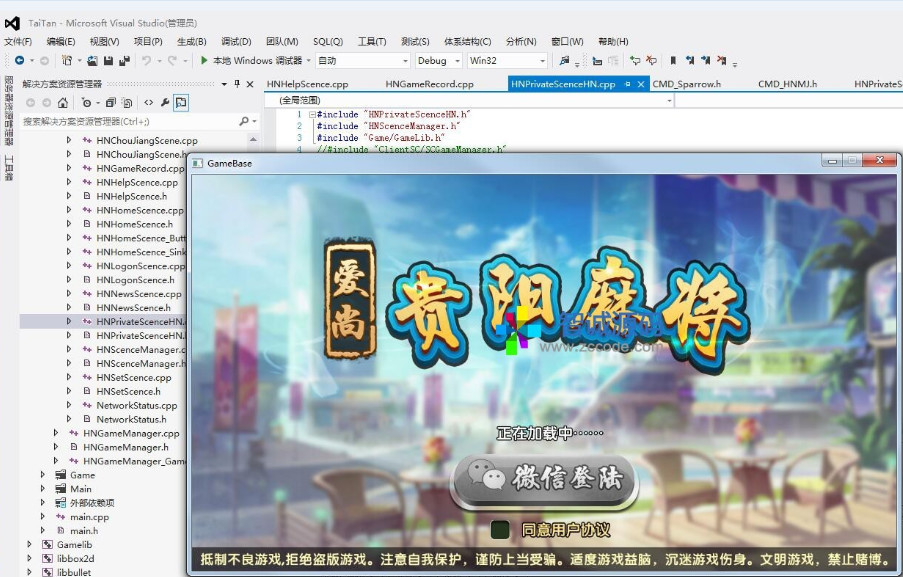Expand the 外部依赖项 node
This screenshot has width=903, height=577.
[x=43, y=502]
